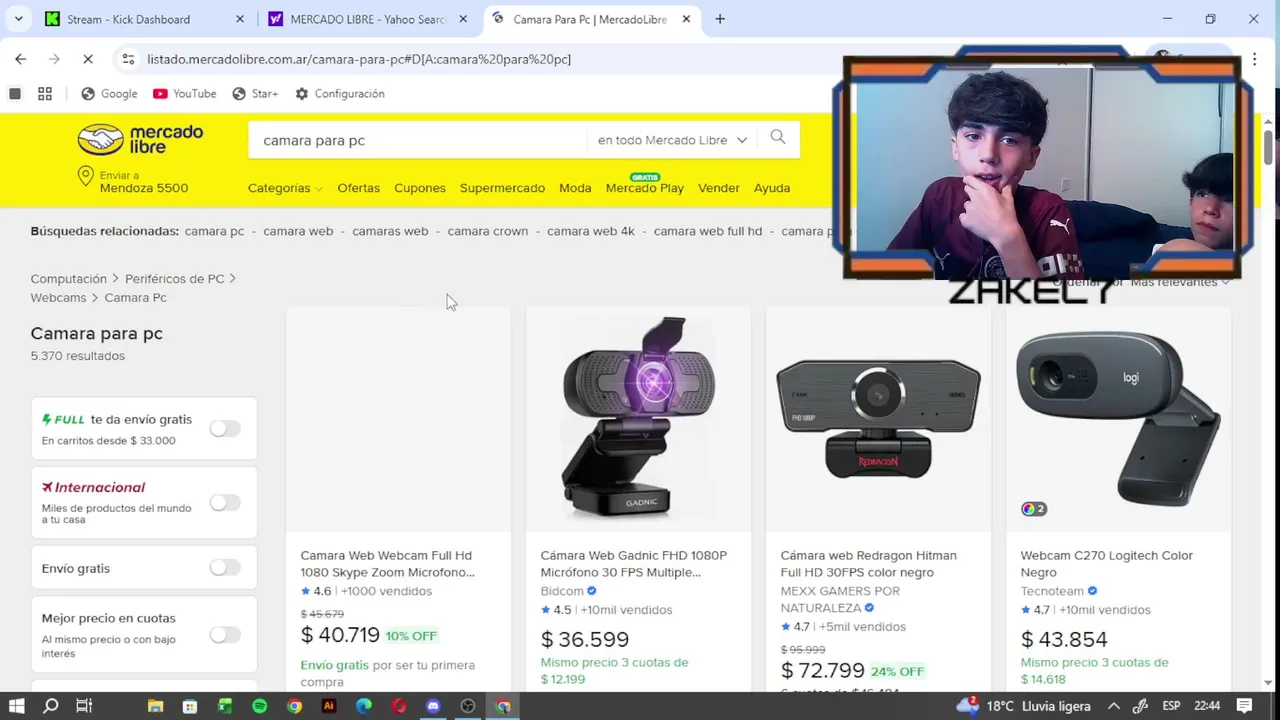
Task: Click search field containing 'camara para pc'
Action: click(418, 140)
